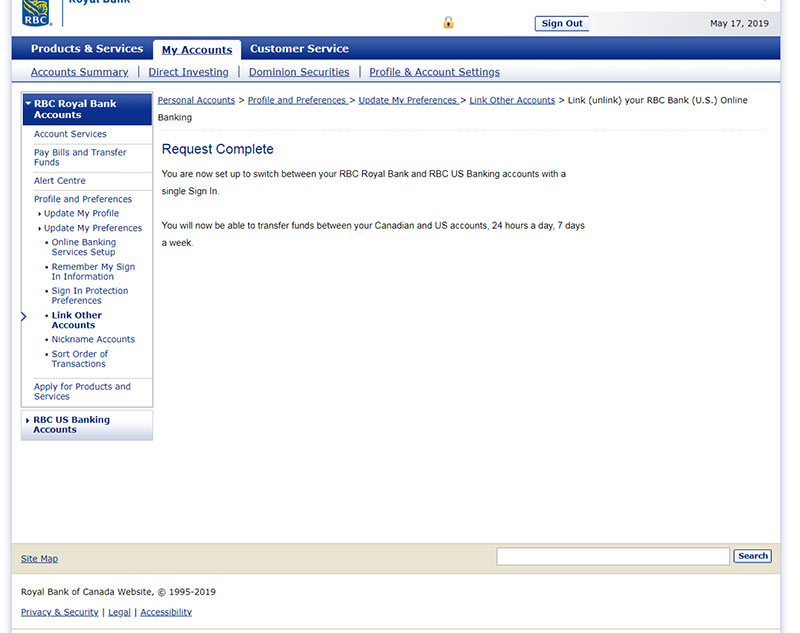This screenshot has height=633, width=800.
Task: Click the secure padlock icon
Action: point(448,22)
